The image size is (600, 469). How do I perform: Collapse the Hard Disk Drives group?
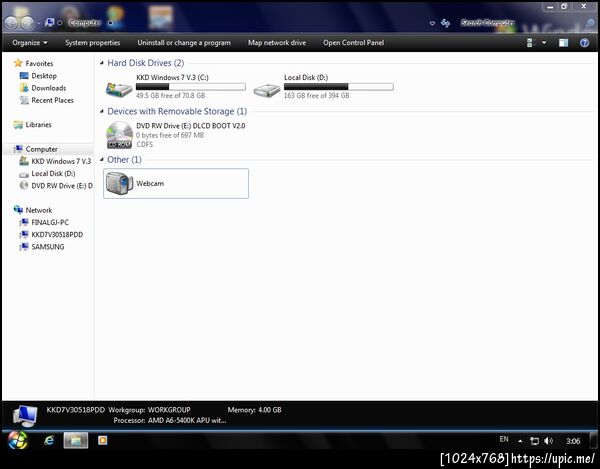tap(102, 63)
